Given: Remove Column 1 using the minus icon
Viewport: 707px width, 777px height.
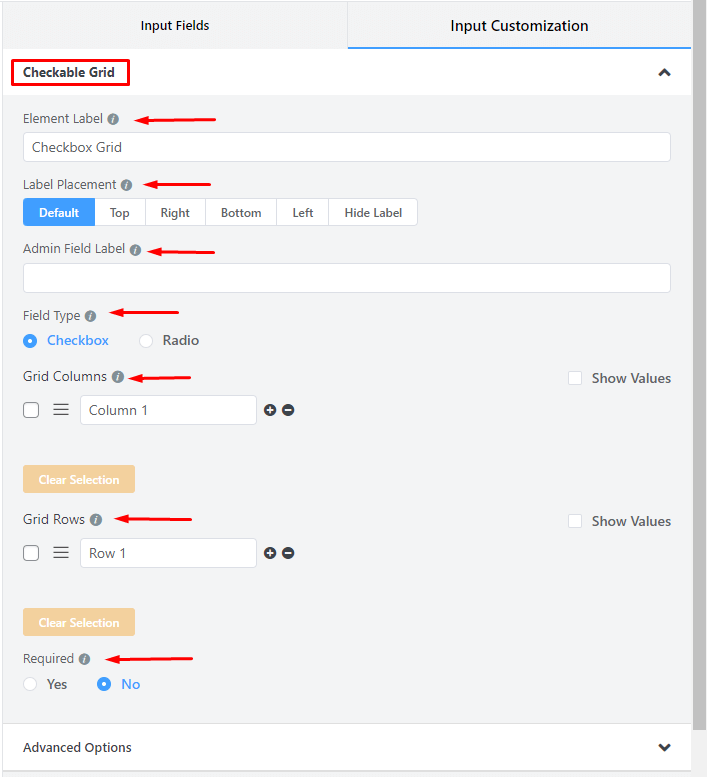Looking at the screenshot, I should point(288,410).
